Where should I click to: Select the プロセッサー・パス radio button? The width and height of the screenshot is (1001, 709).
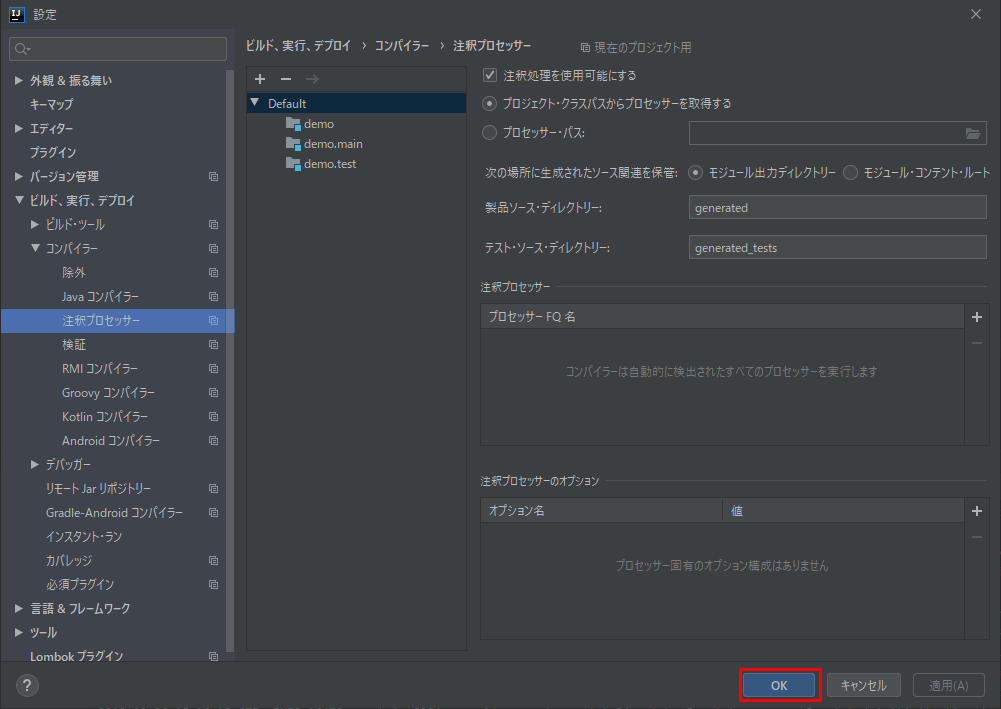[489, 132]
